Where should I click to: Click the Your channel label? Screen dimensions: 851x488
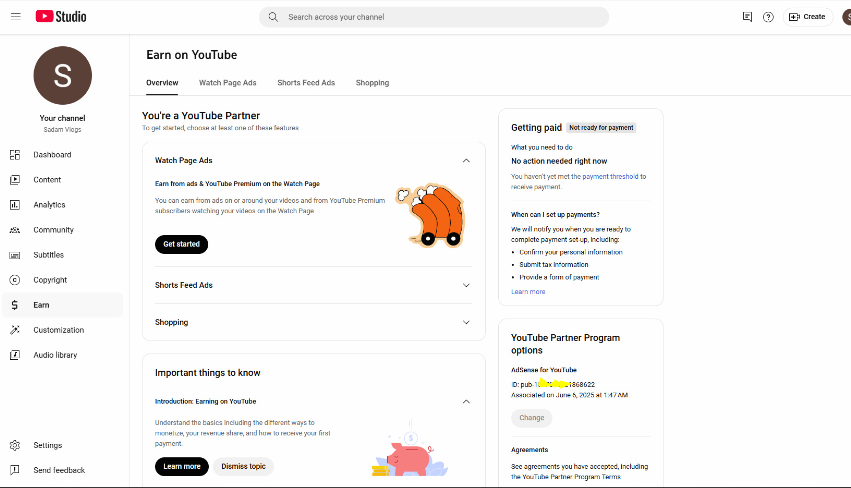click(x=62, y=118)
